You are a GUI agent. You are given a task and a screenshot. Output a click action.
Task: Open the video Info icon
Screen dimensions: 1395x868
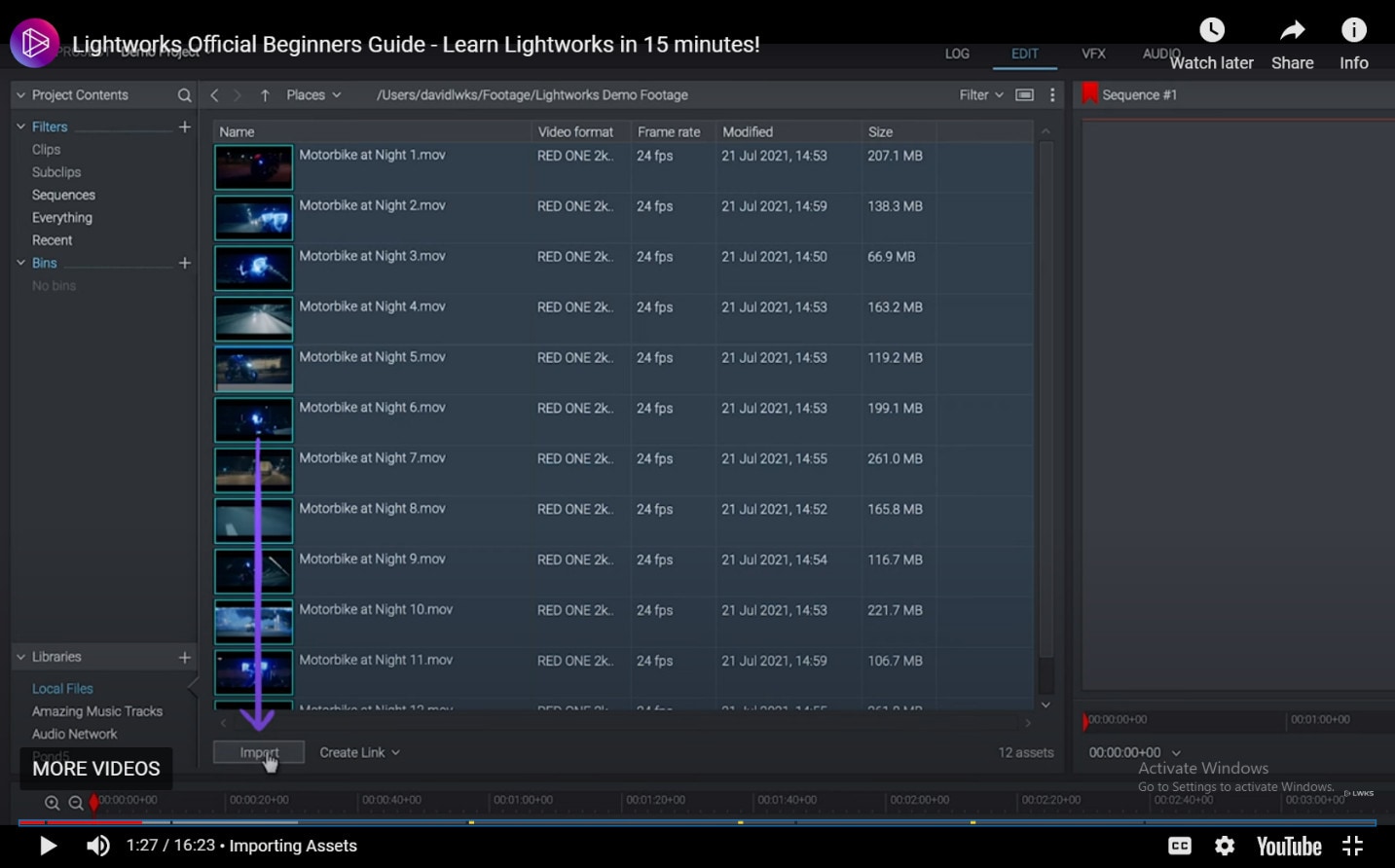1354,30
